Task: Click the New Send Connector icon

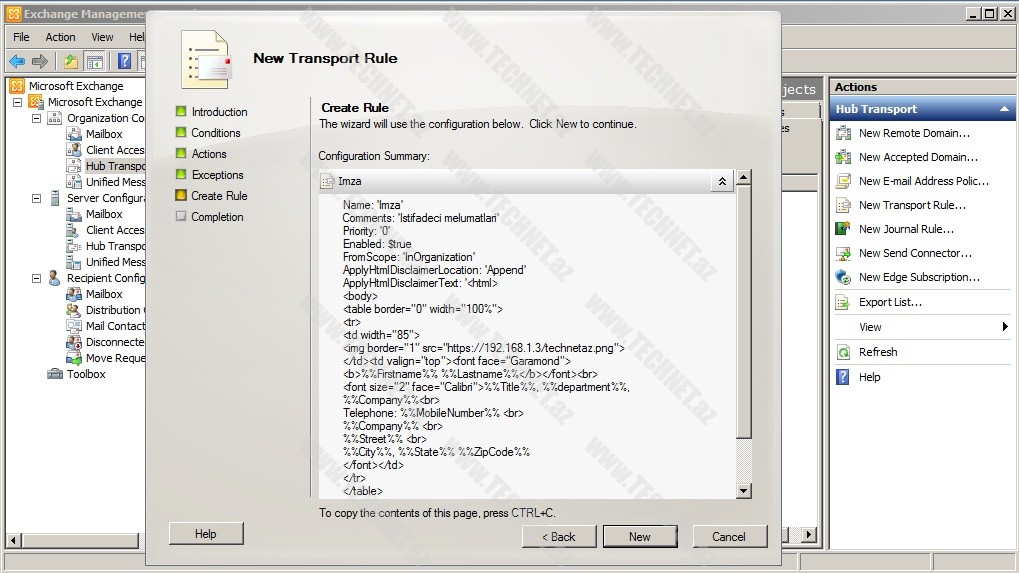Action: [x=843, y=253]
